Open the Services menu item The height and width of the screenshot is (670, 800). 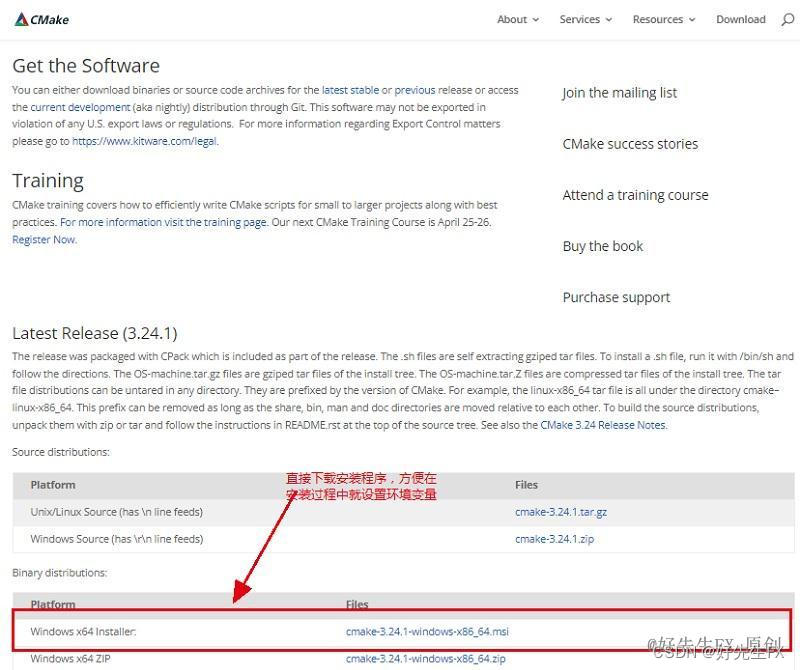click(x=580, y=19)
